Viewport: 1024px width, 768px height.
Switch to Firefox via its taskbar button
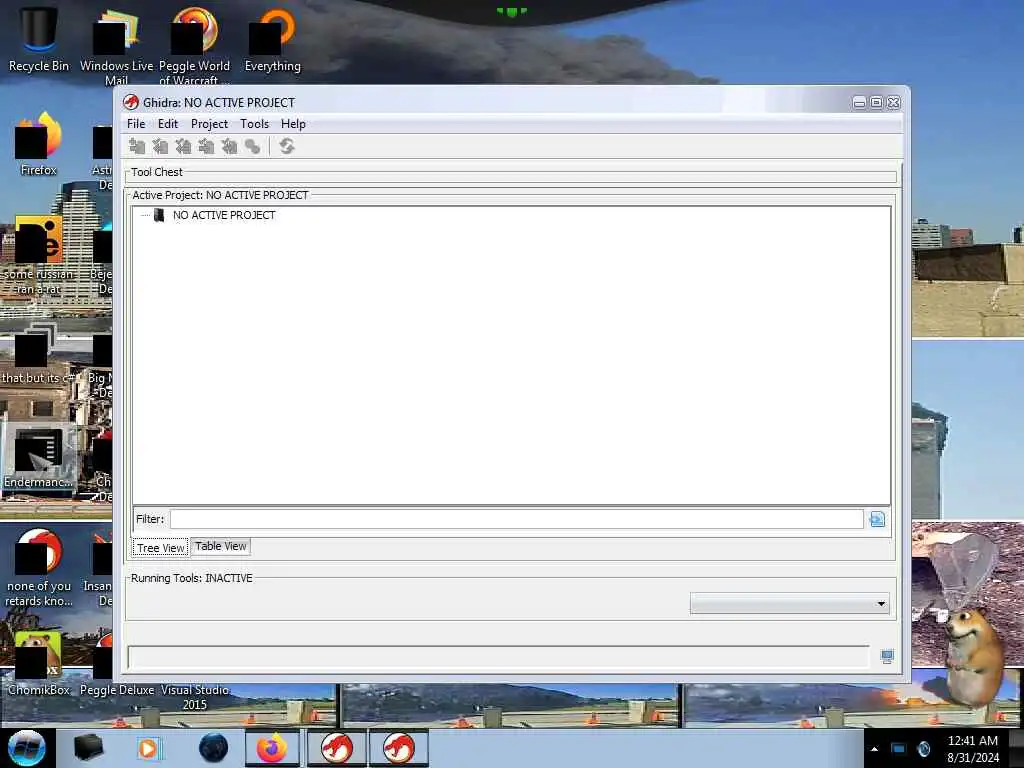(272, 748)
